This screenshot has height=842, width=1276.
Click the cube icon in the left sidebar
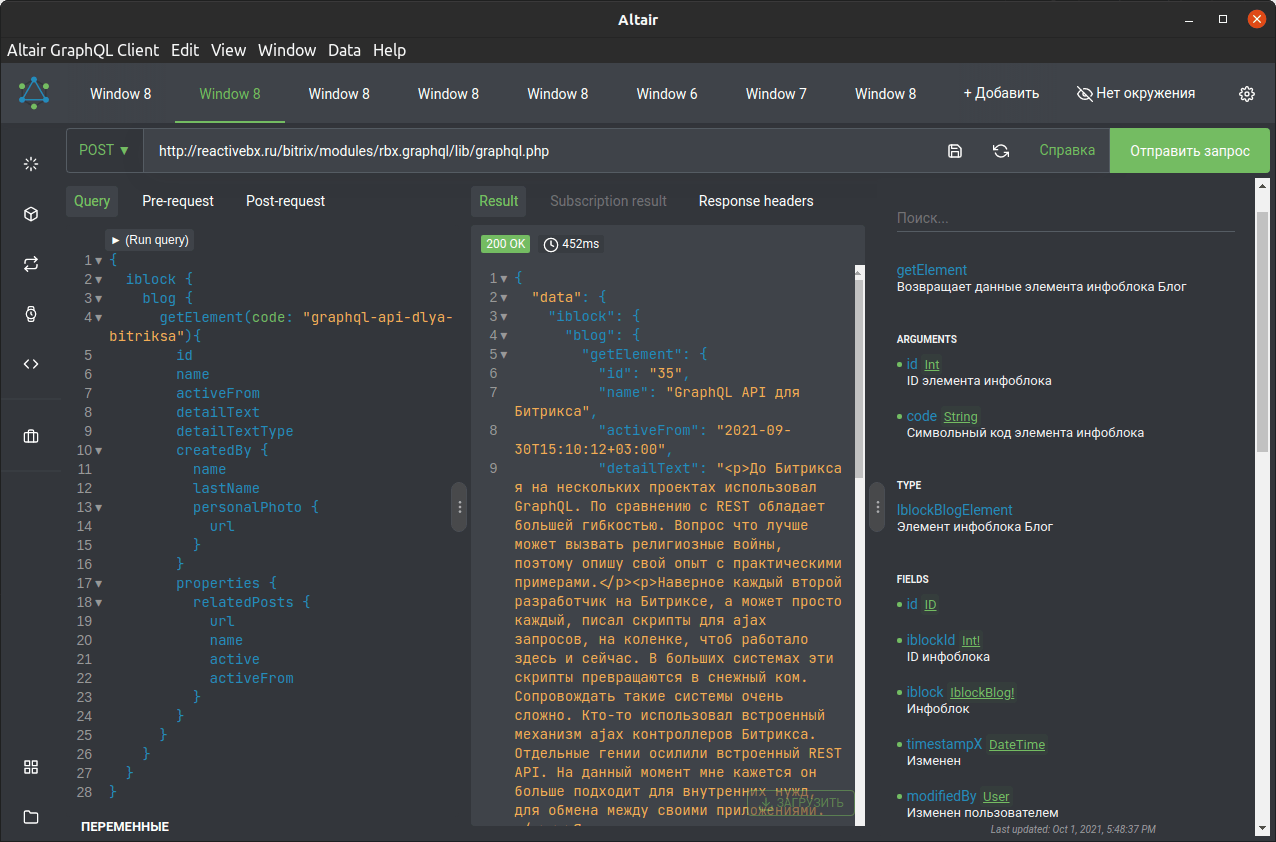31,214
